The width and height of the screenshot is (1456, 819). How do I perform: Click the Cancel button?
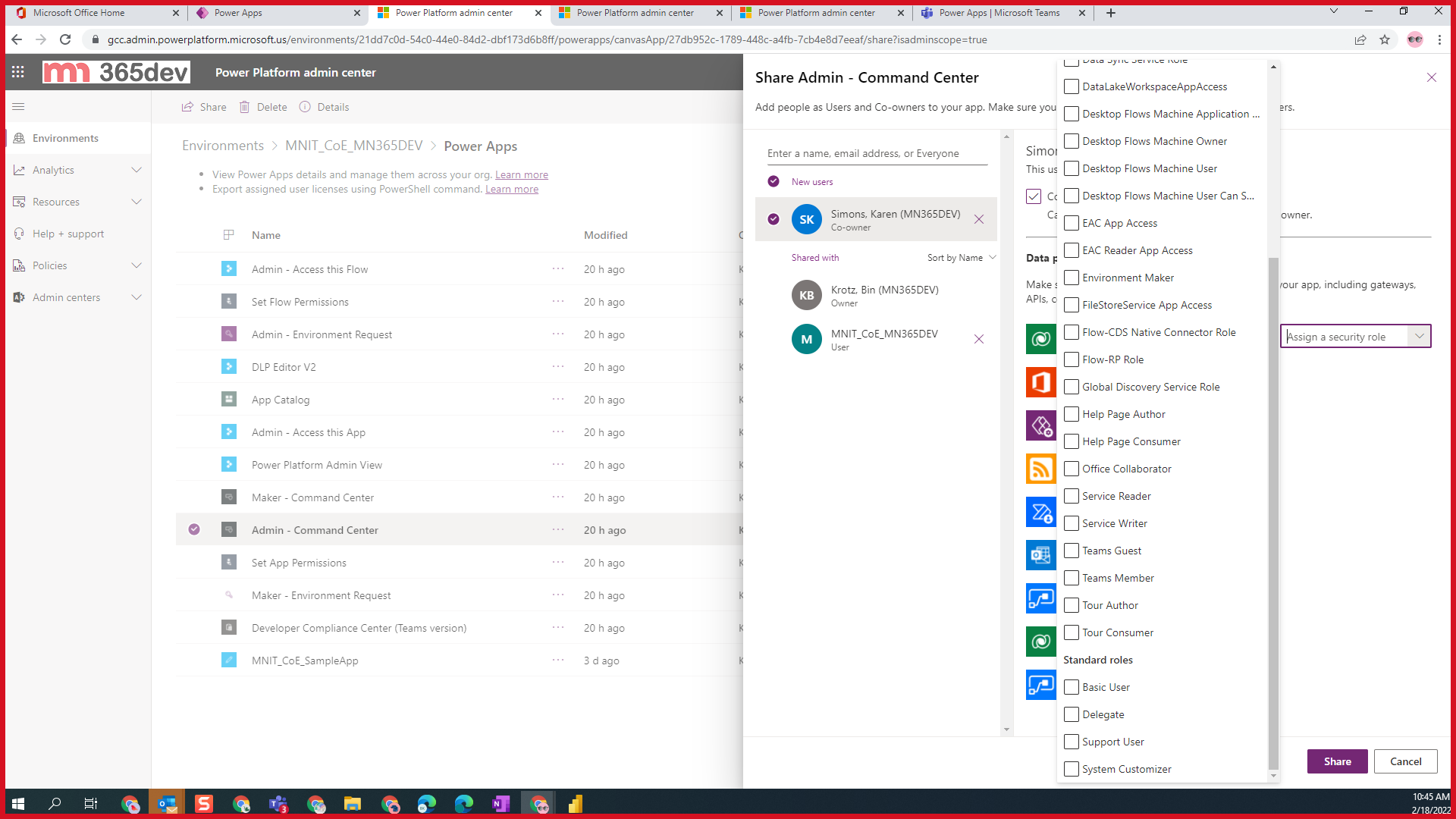(1405, 761)
